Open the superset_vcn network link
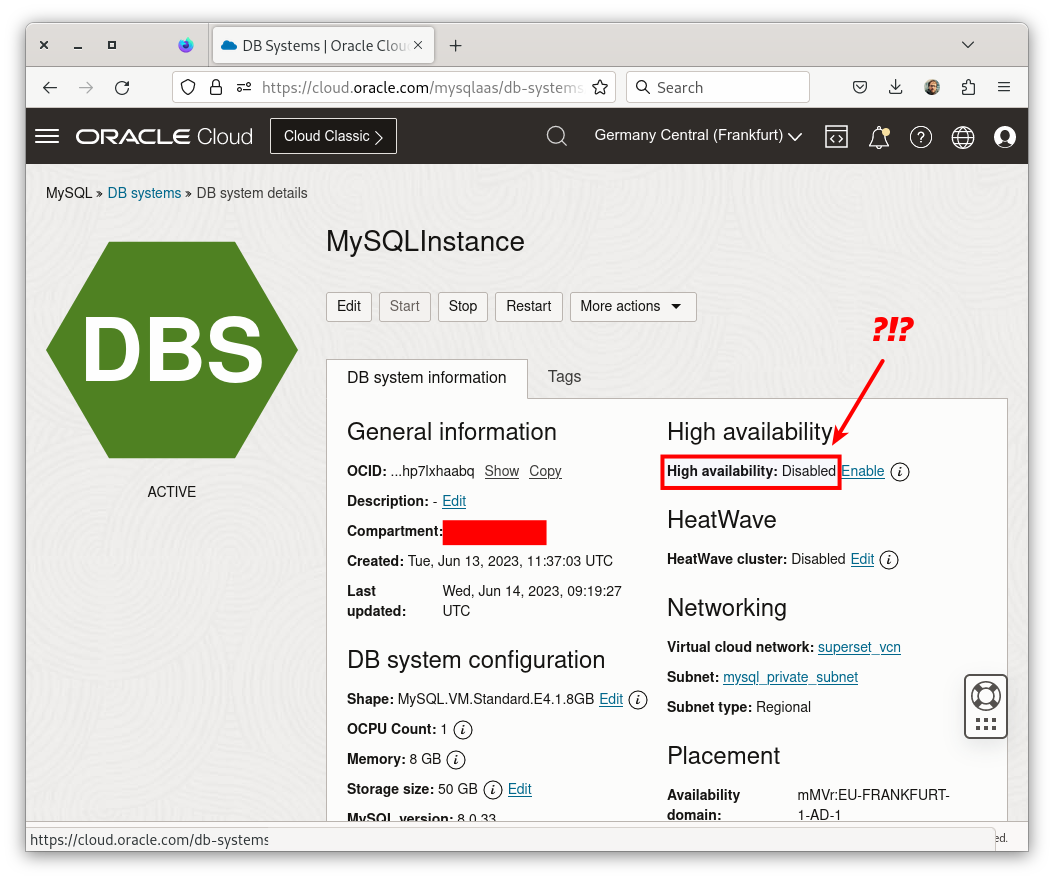Image resolution: width=1054 pixels, height=880 pixels. pyautogui.click(x=859, y=647)
